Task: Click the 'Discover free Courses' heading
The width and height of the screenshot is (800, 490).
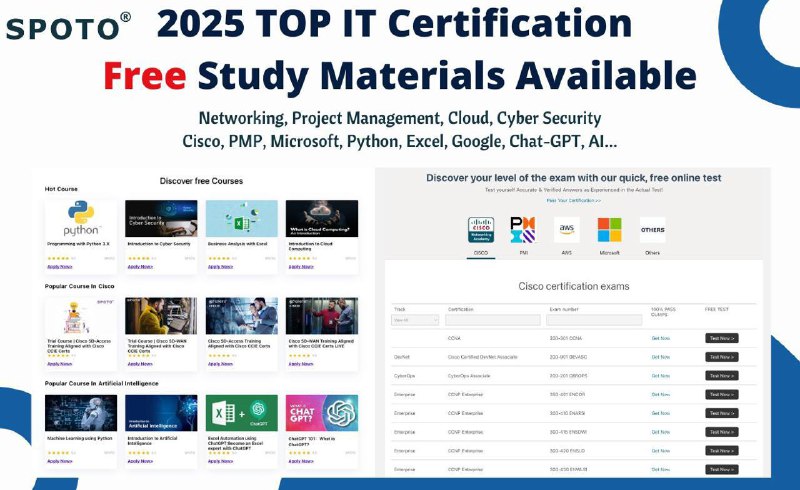Action: tap(201, 181)
